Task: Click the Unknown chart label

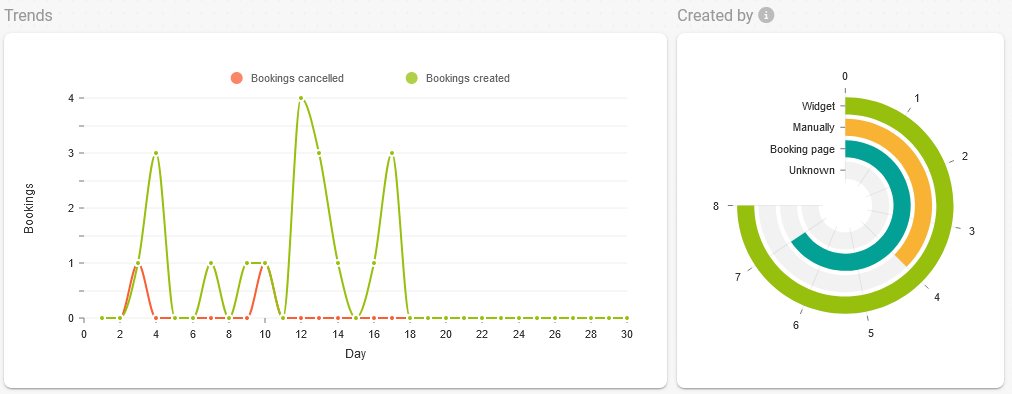Action: pos(812,171)
